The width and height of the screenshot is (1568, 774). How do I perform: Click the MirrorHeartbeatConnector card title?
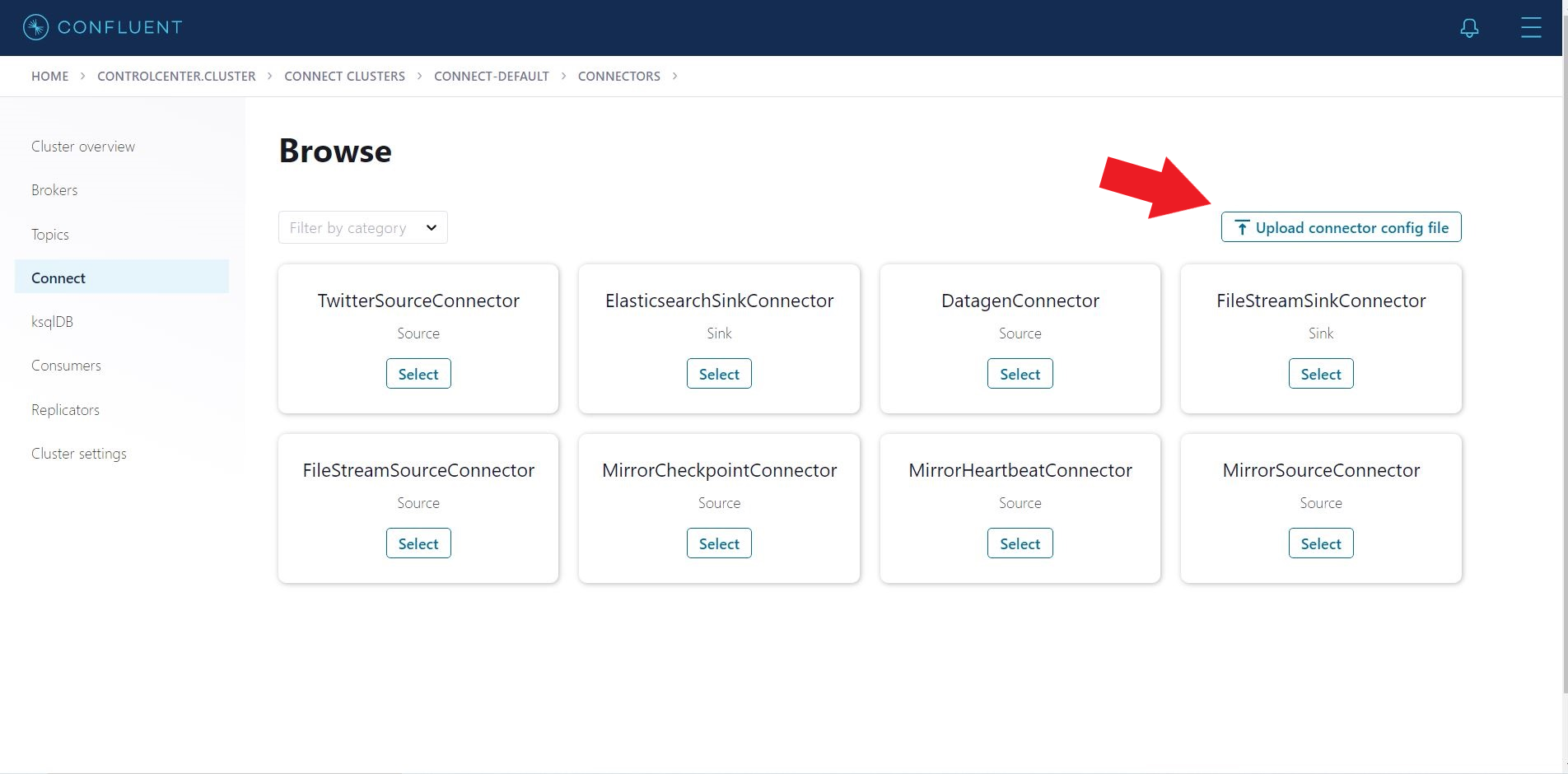coord(1020,471)
